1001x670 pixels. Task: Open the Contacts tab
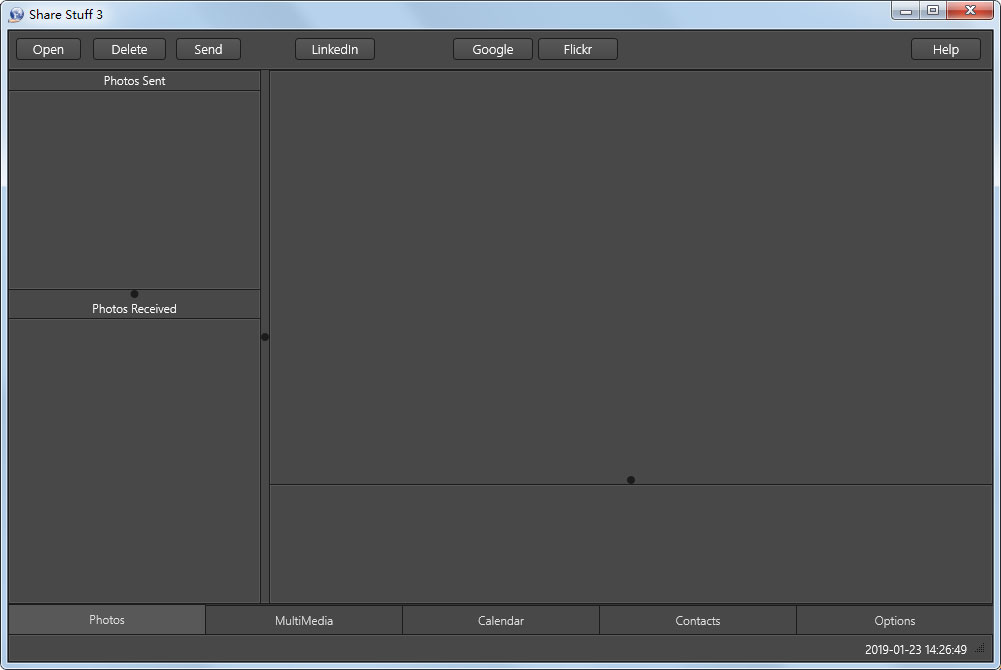tap(698, 621)
